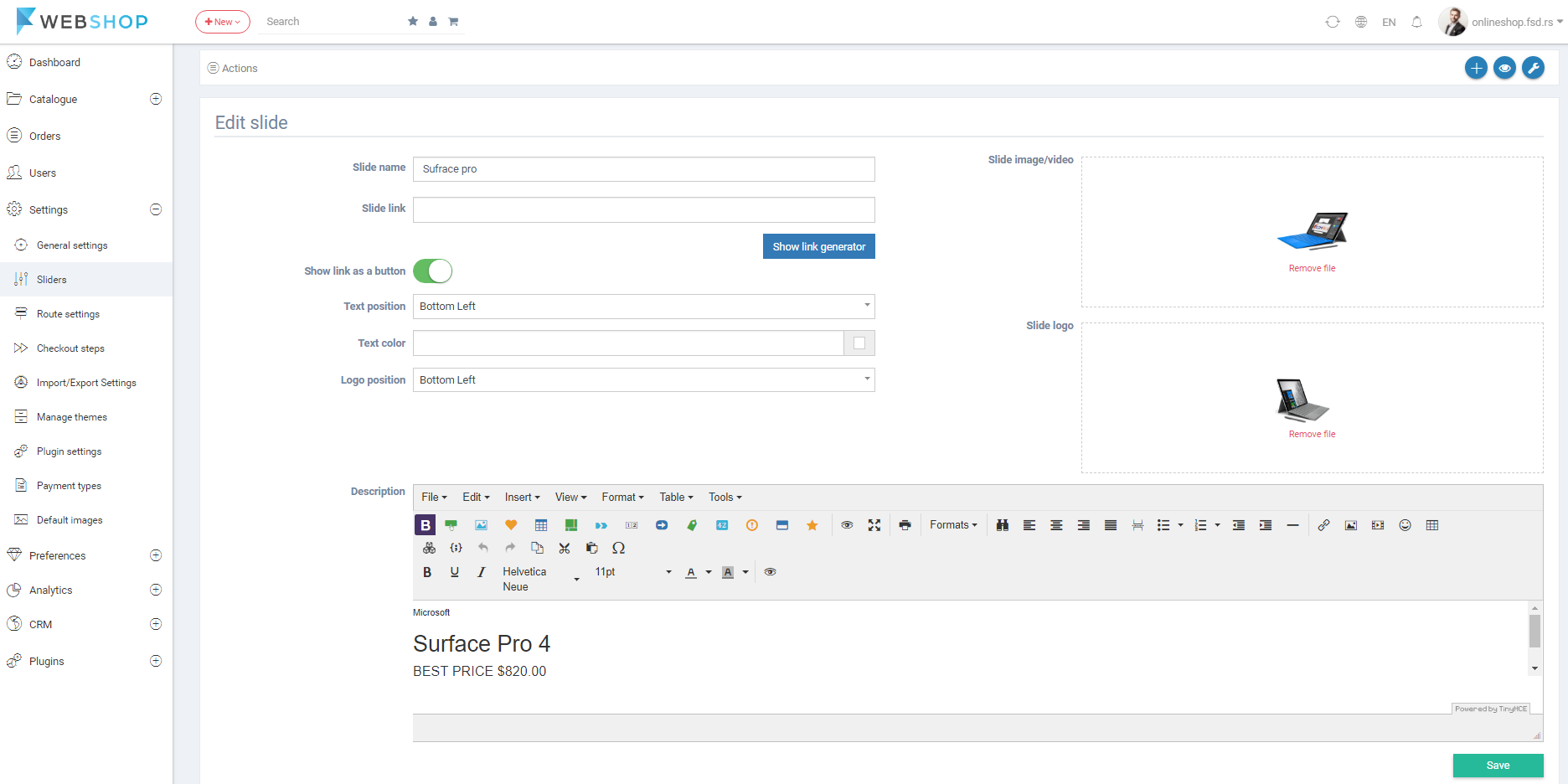The width and height of the screenshot is (1568, 784).
Task: Click the blue arrow-in-circle toolbar icon
Action: coord(662,525)
